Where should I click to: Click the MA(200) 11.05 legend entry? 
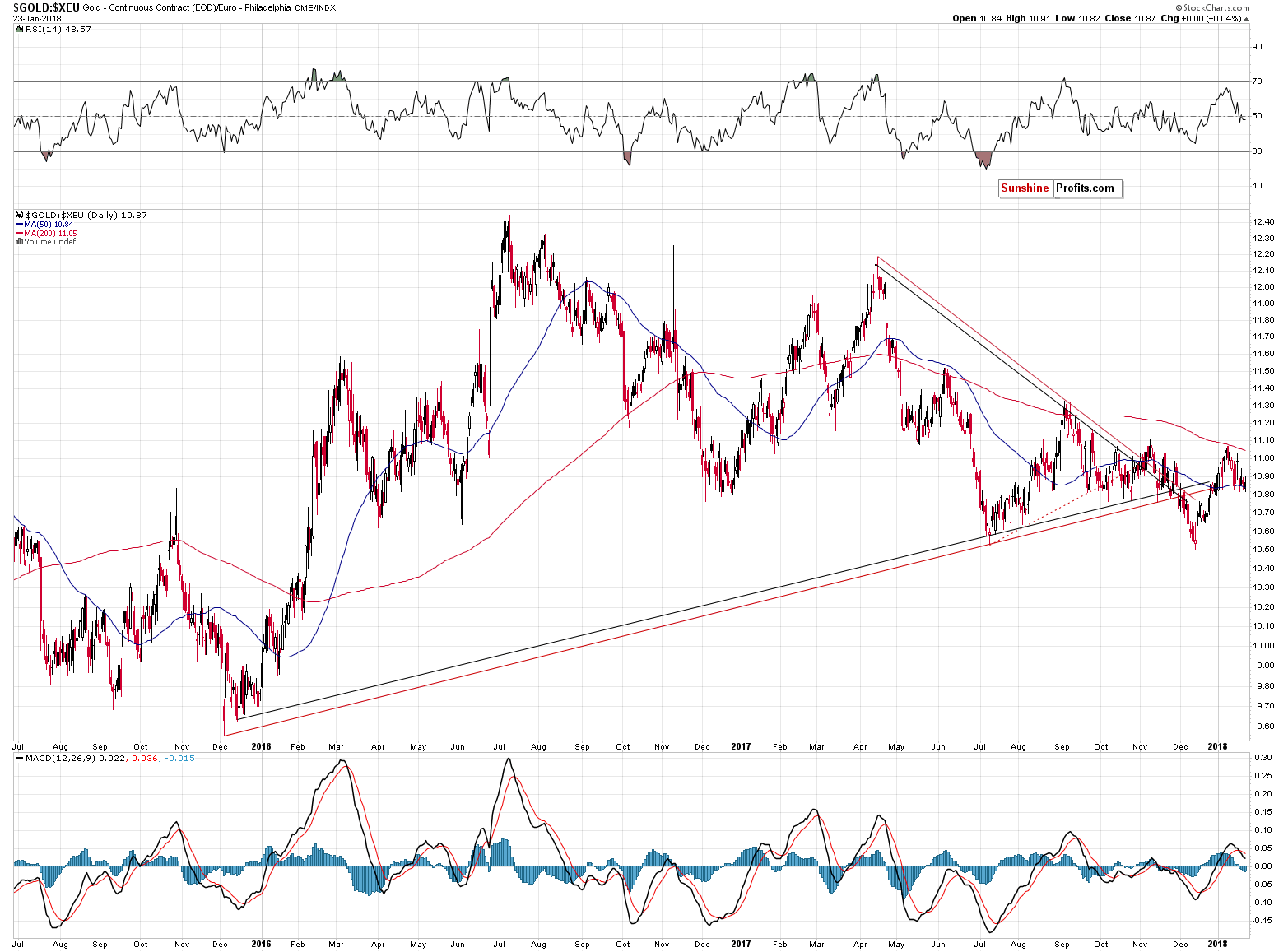50,233
